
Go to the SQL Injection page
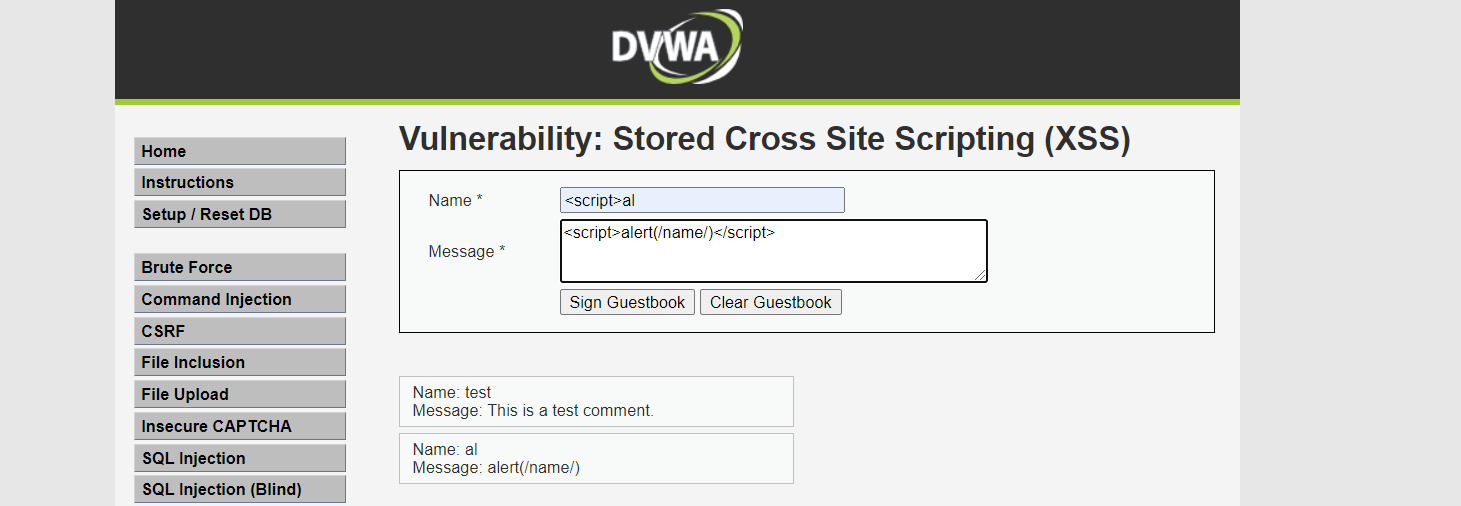240,458
